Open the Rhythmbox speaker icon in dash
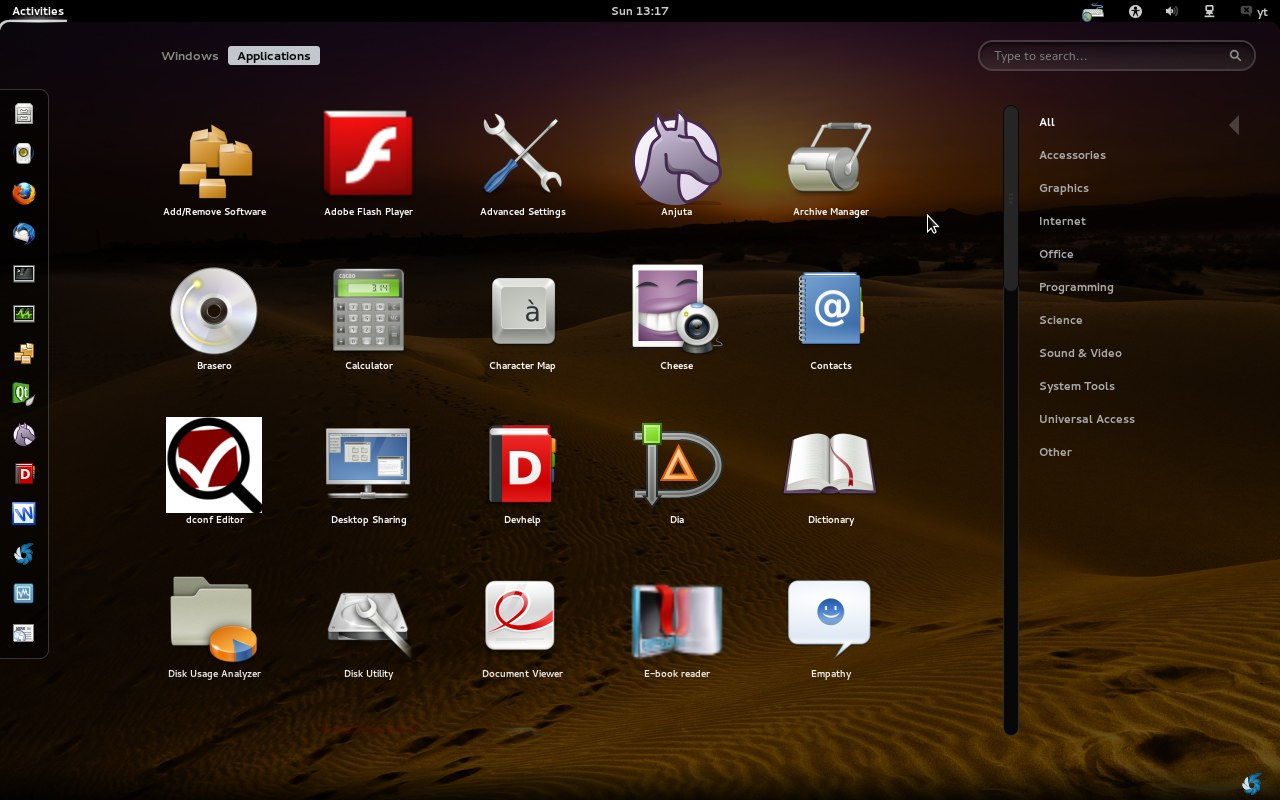Screen dimensions: 1280x800 point(24,153)
